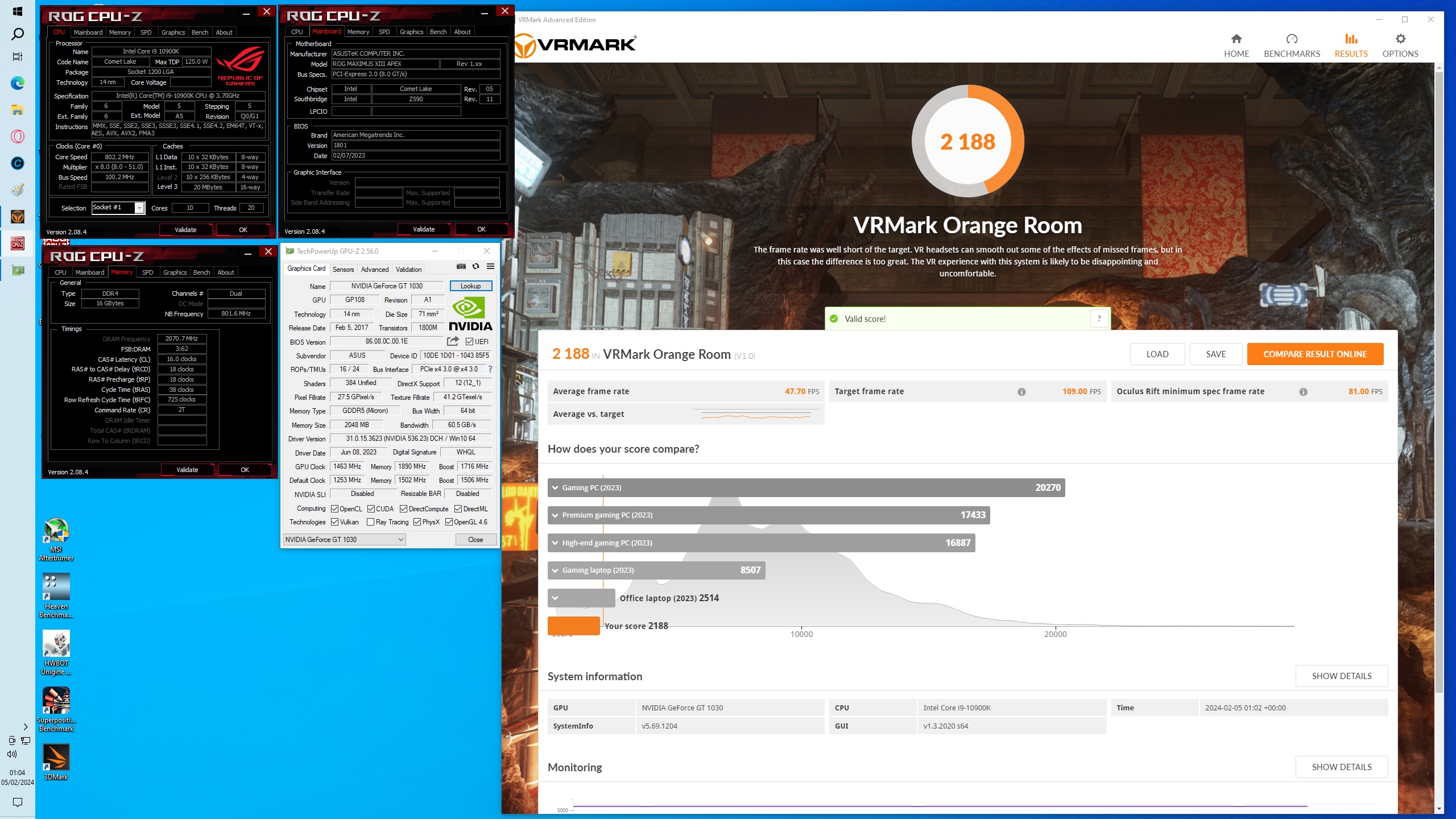Expand the Office laptop (2023) chevron
Screen dimensions: 1456x819
tap(555, 598)
